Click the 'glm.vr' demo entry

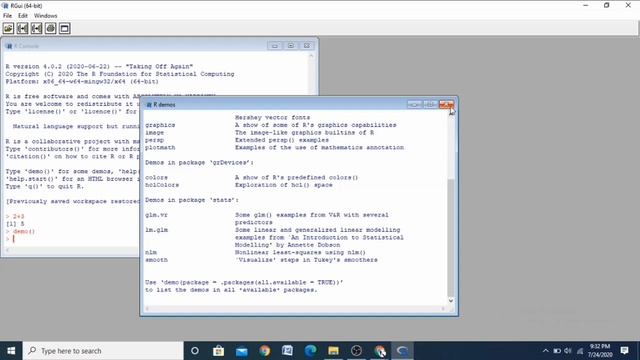(x=156, y=215)
